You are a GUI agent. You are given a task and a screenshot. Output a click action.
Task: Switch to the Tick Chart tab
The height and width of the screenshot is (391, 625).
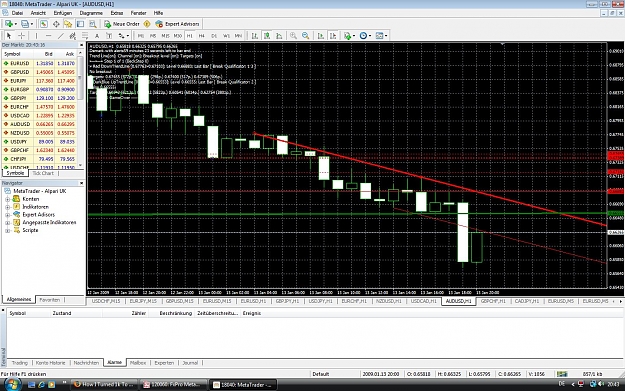point(43,173)
